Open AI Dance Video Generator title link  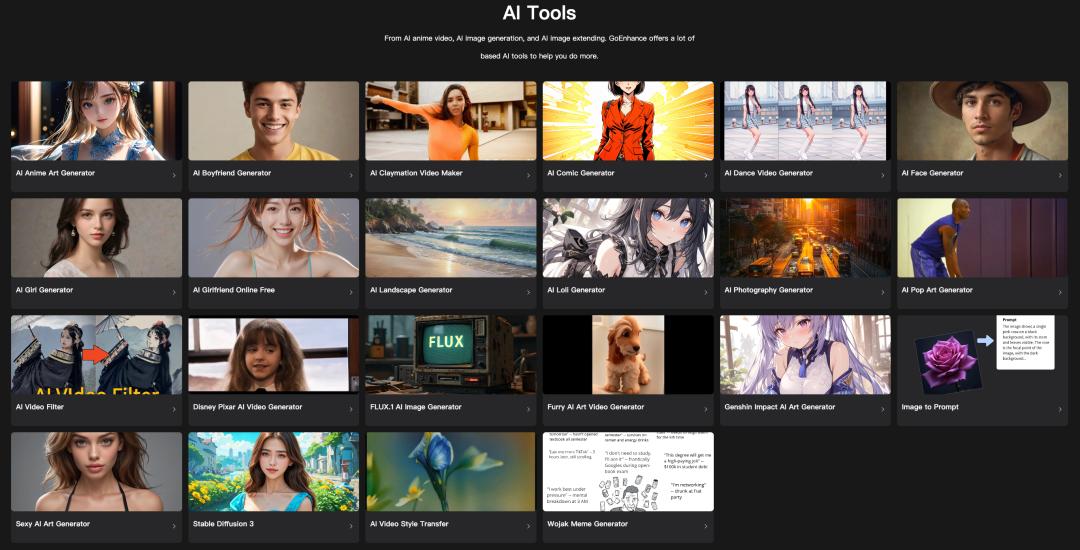(768, 173)
